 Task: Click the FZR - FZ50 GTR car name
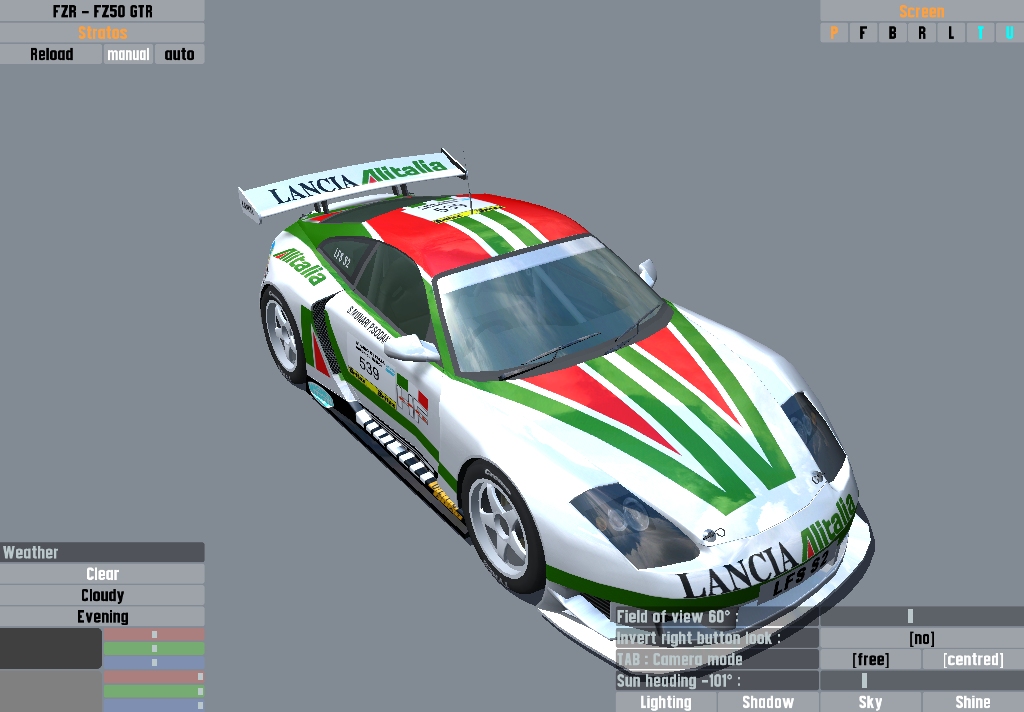pyautogui.click(x=102, y=11)
